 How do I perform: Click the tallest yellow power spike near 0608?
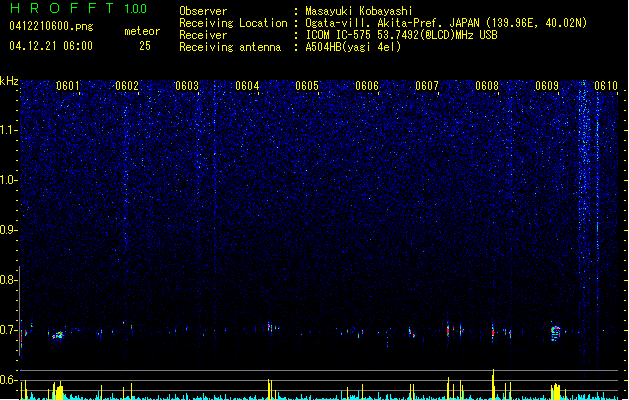click(x=493, y=384)
